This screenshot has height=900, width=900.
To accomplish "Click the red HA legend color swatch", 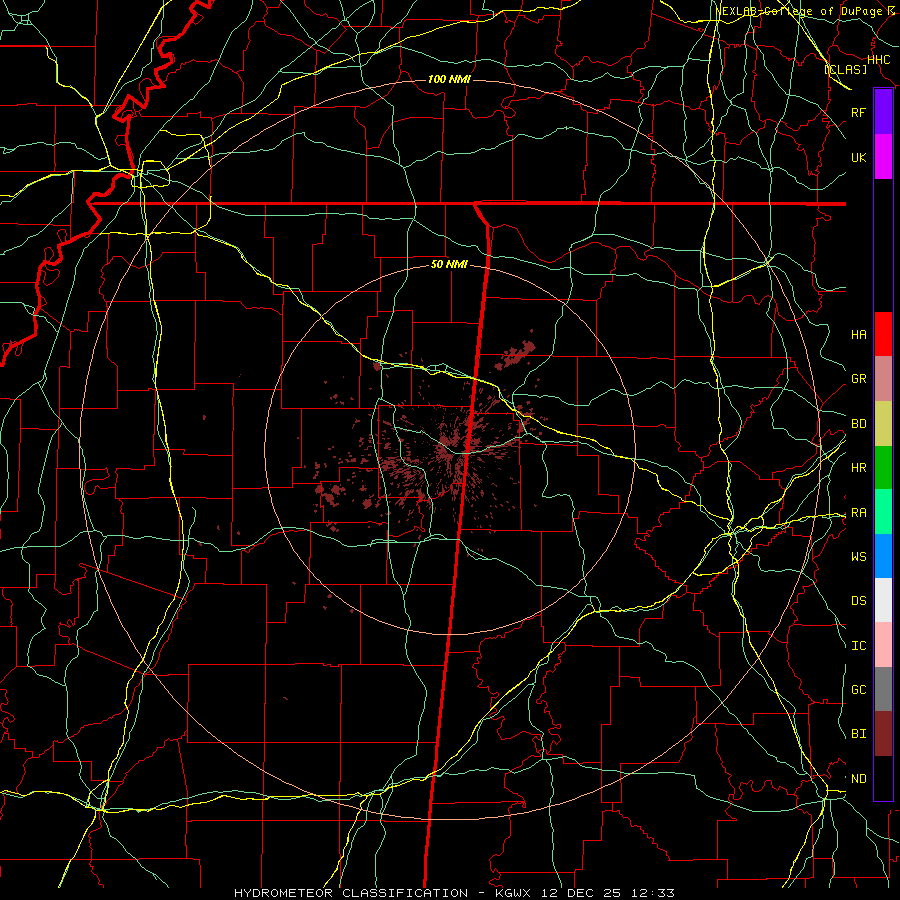I will [883, 334].
